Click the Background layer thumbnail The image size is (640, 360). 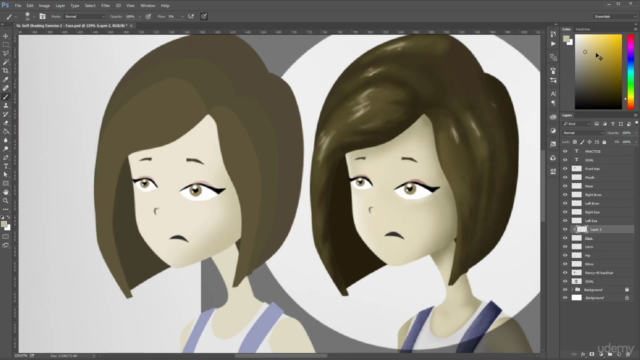pyautogui.click(x=576, y=298)
